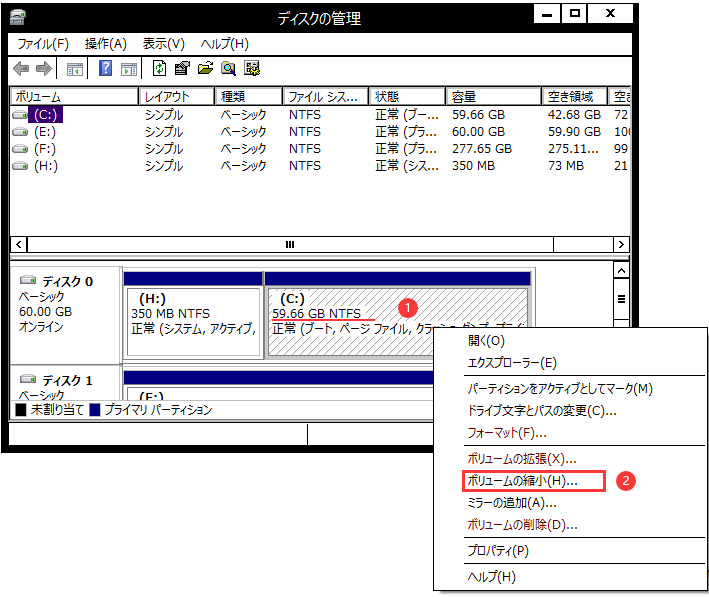
Task: Select the (H:) volume row in list
Action: [x=320, y=166]
